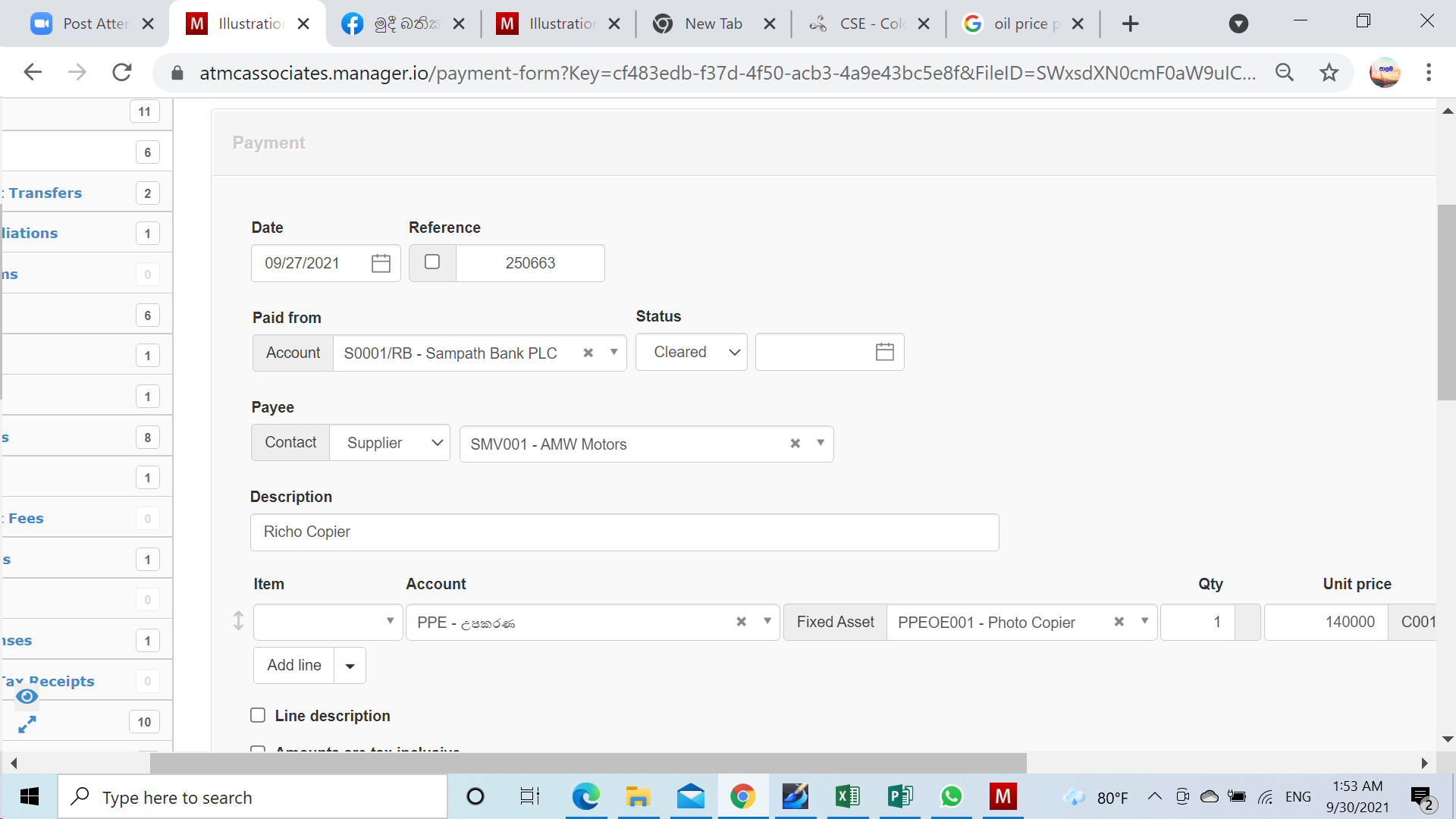Open Transfers link in sidebar

pyautogui.click(x=45, y=193)
